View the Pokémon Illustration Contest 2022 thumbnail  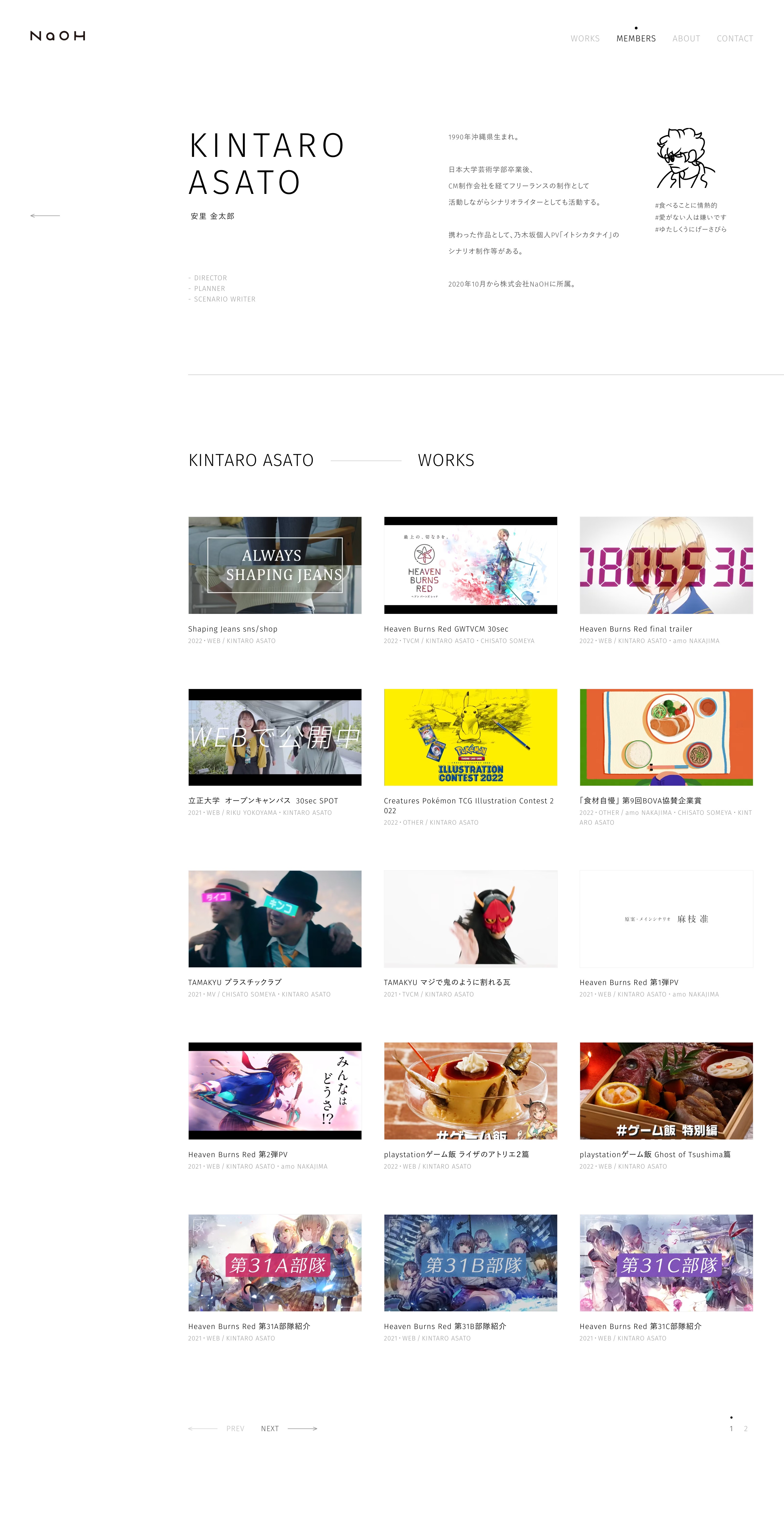pyautogui.click(x=470, y=737)
